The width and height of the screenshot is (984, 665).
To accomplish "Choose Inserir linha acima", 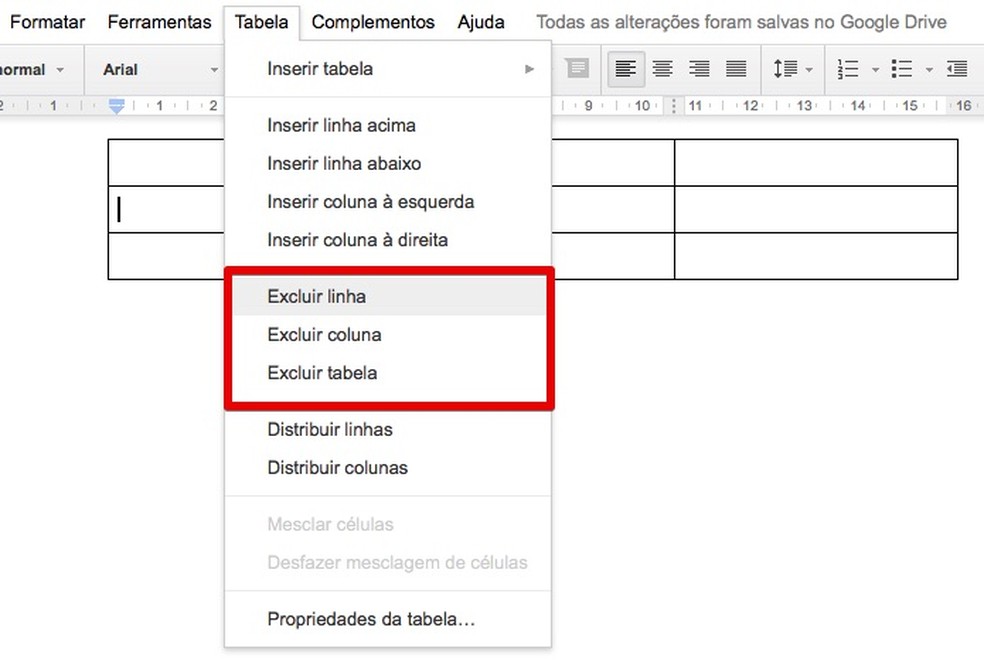I will (x=388, y=125).
